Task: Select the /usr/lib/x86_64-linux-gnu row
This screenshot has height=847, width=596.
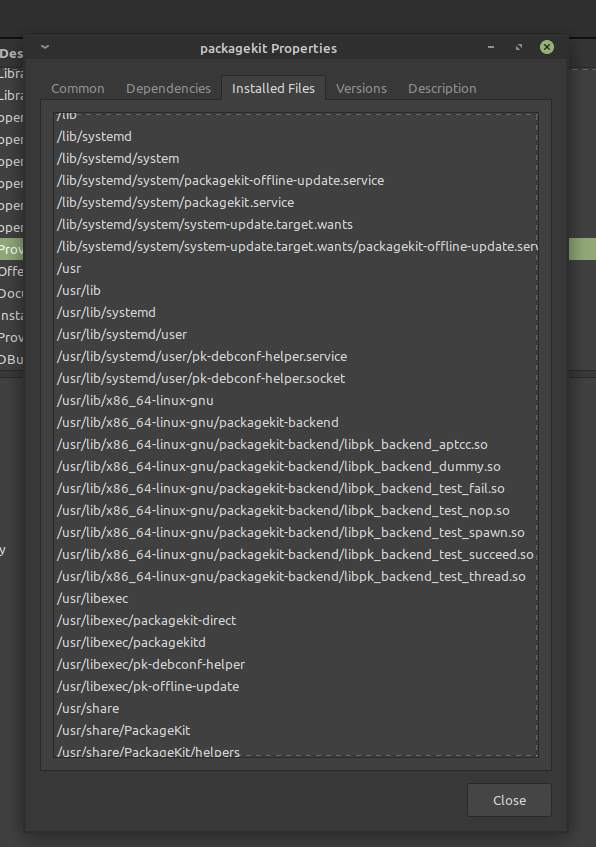Action: 296,401
